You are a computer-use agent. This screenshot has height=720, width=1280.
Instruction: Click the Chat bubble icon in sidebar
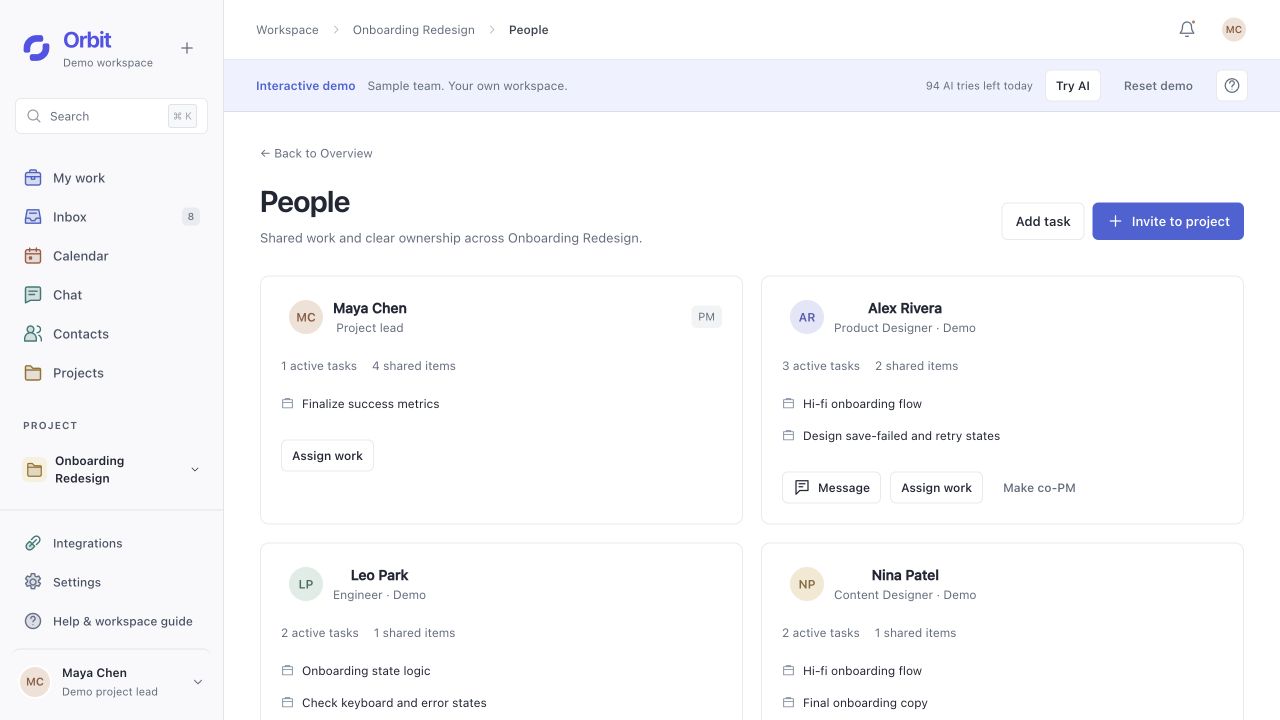point(33,295)
